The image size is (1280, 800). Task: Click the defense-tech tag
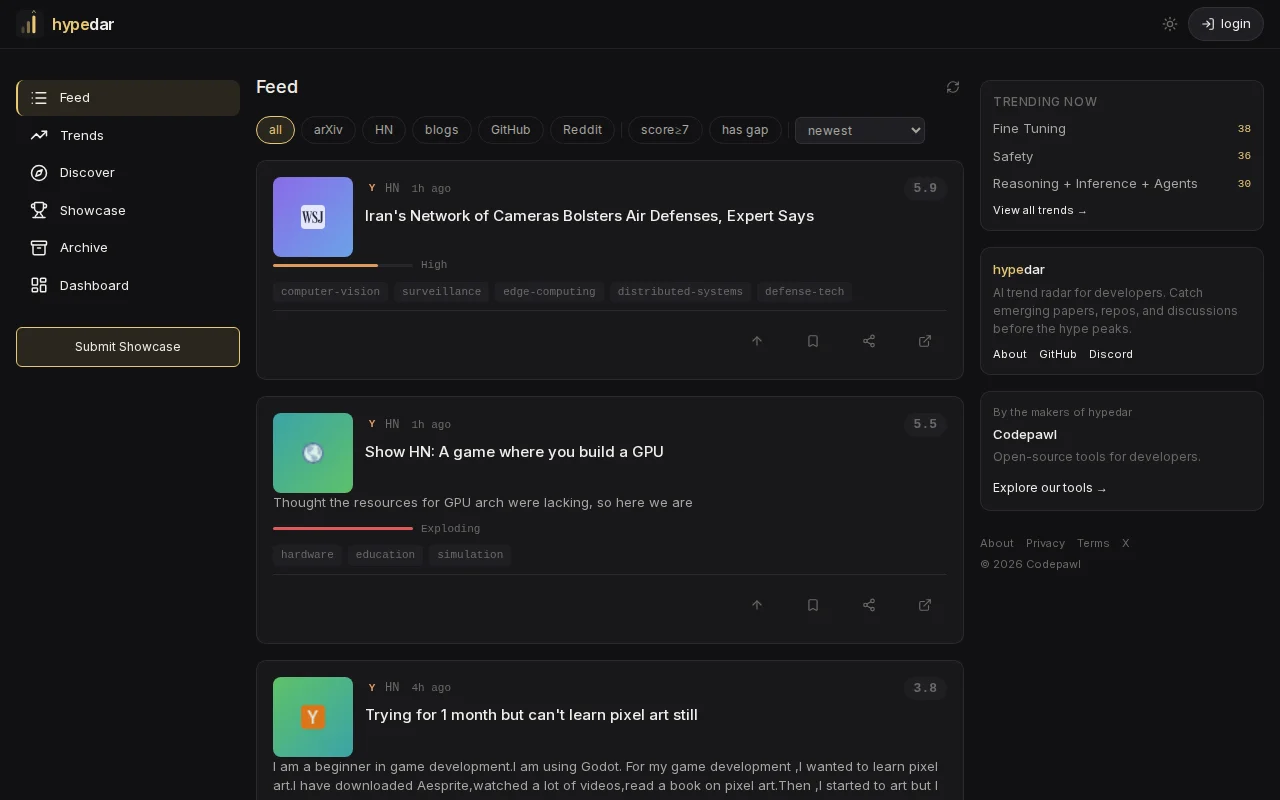pyautogui.click(x=804, y=292)
